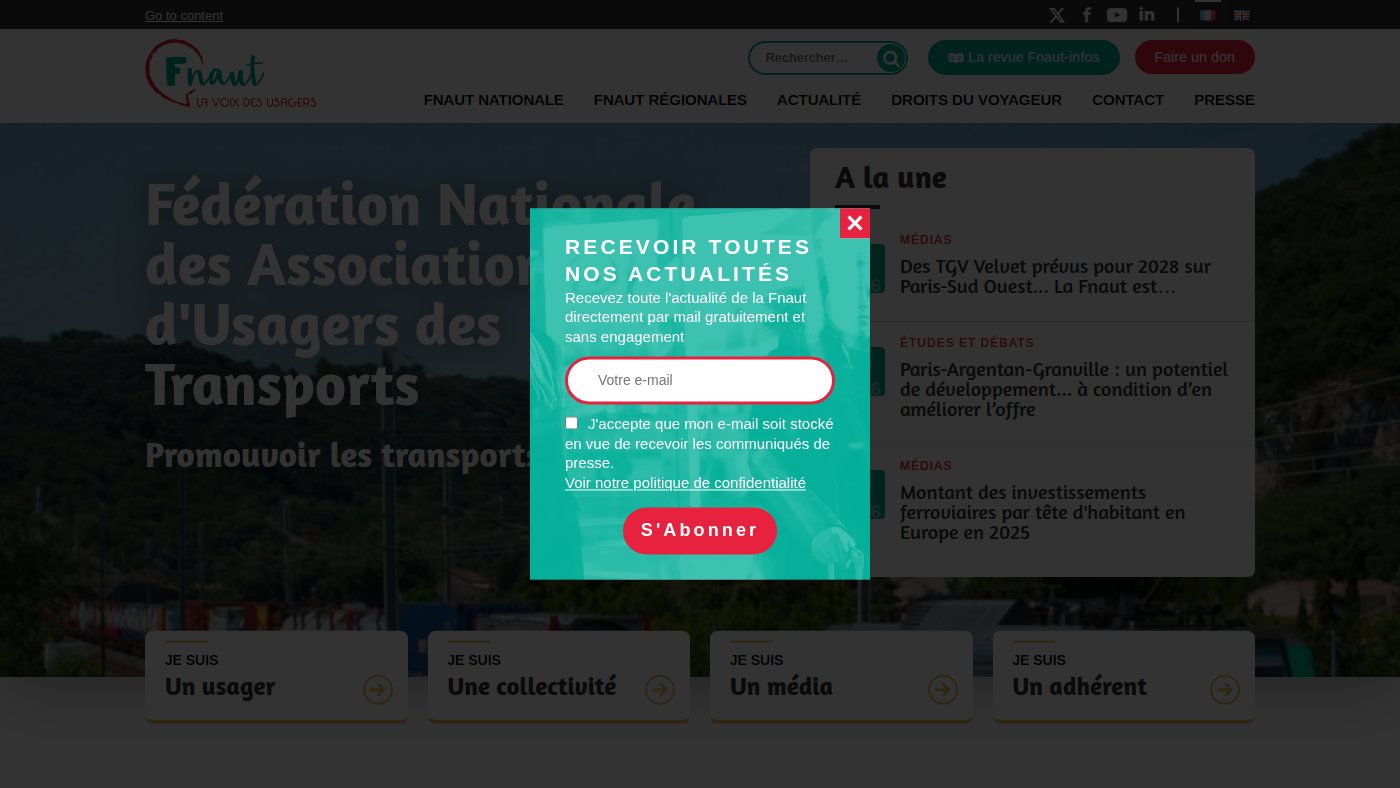Click the magnifier search icon
Viewport: 1400px width, 788px height.
pos(890,58)
